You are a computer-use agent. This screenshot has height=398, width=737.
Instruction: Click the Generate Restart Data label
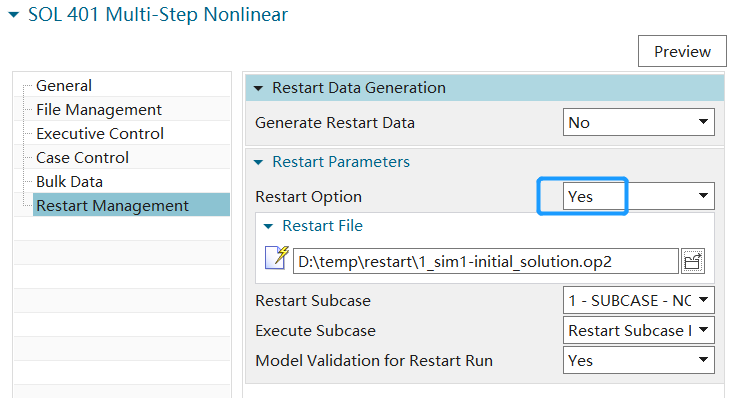pyautogui.click(x=335, y=123)
